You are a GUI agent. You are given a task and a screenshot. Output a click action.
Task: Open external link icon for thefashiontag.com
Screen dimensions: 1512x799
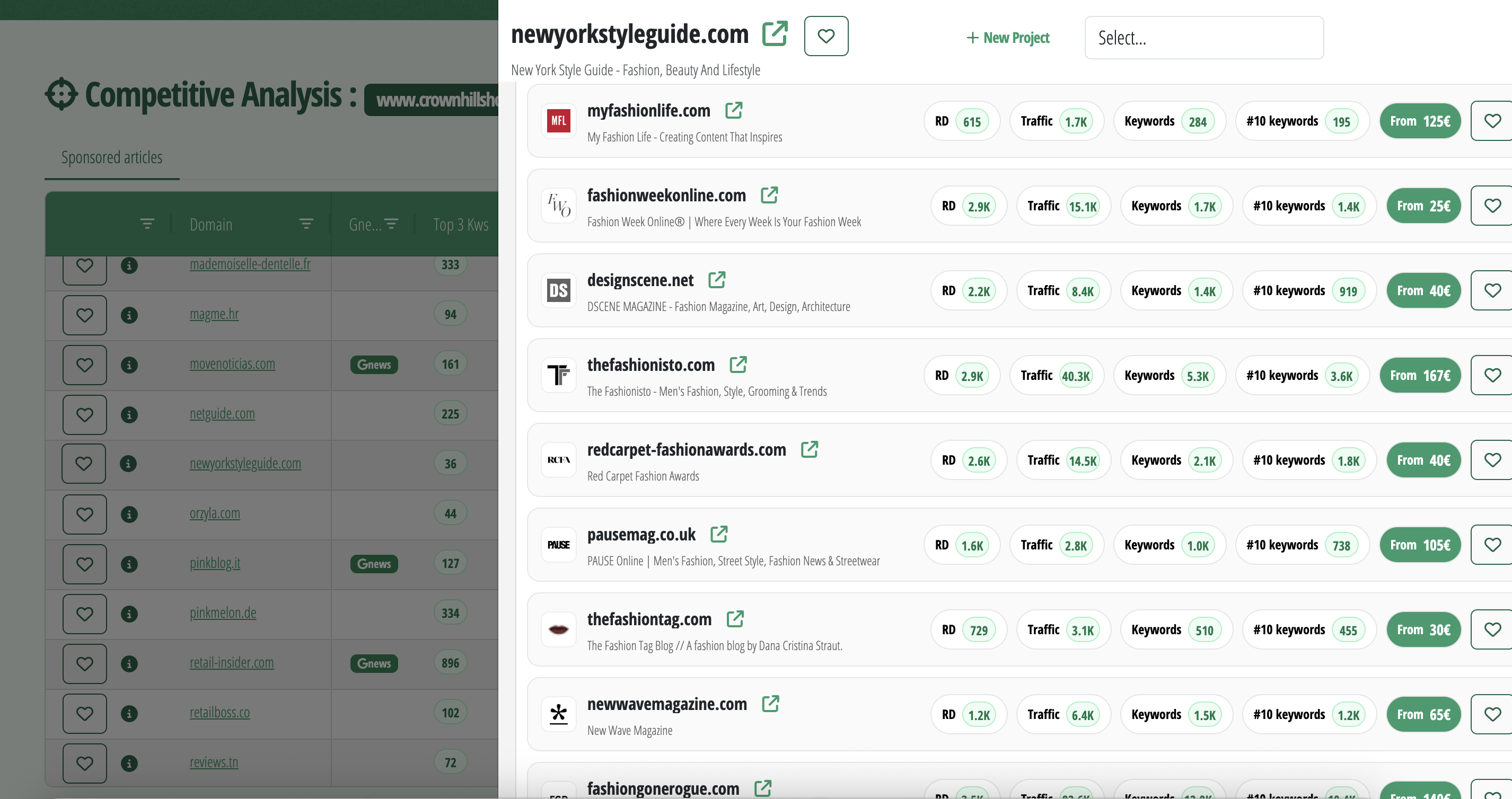click(735, 619)
